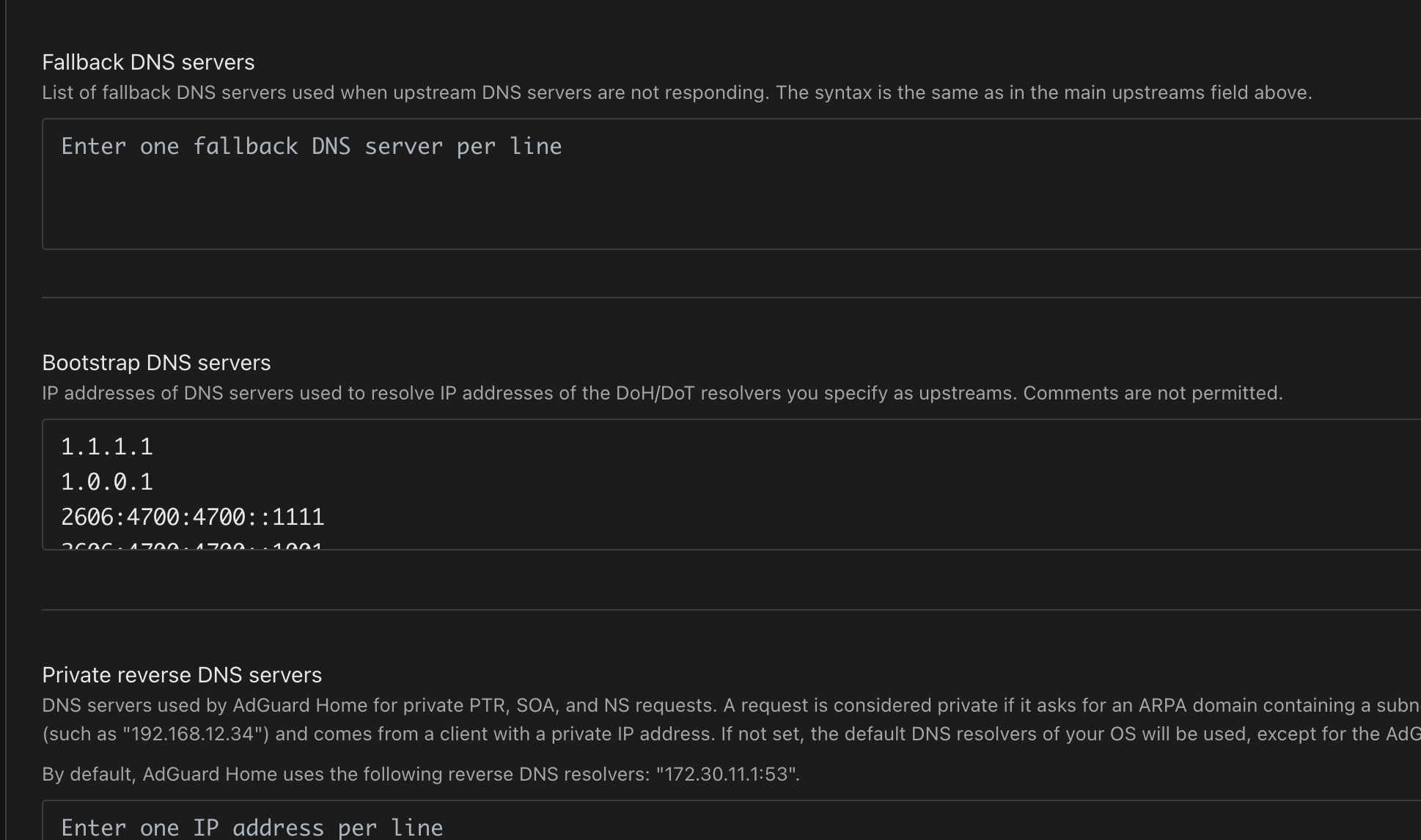Select the Fallback DNS servers heading

(x=148, y=62)
